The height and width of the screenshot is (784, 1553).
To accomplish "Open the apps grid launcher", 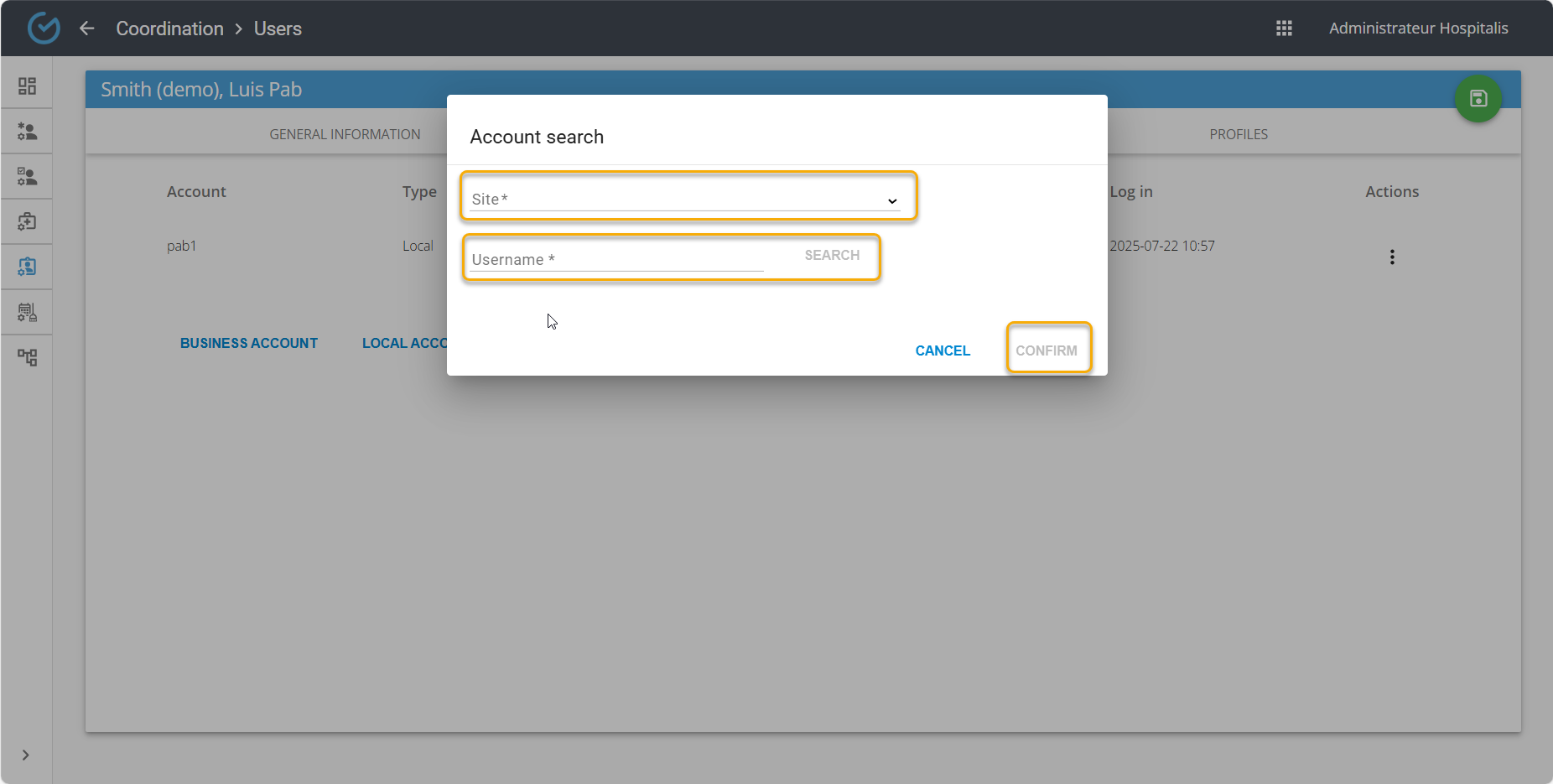I will click(x=1284, y=29).
